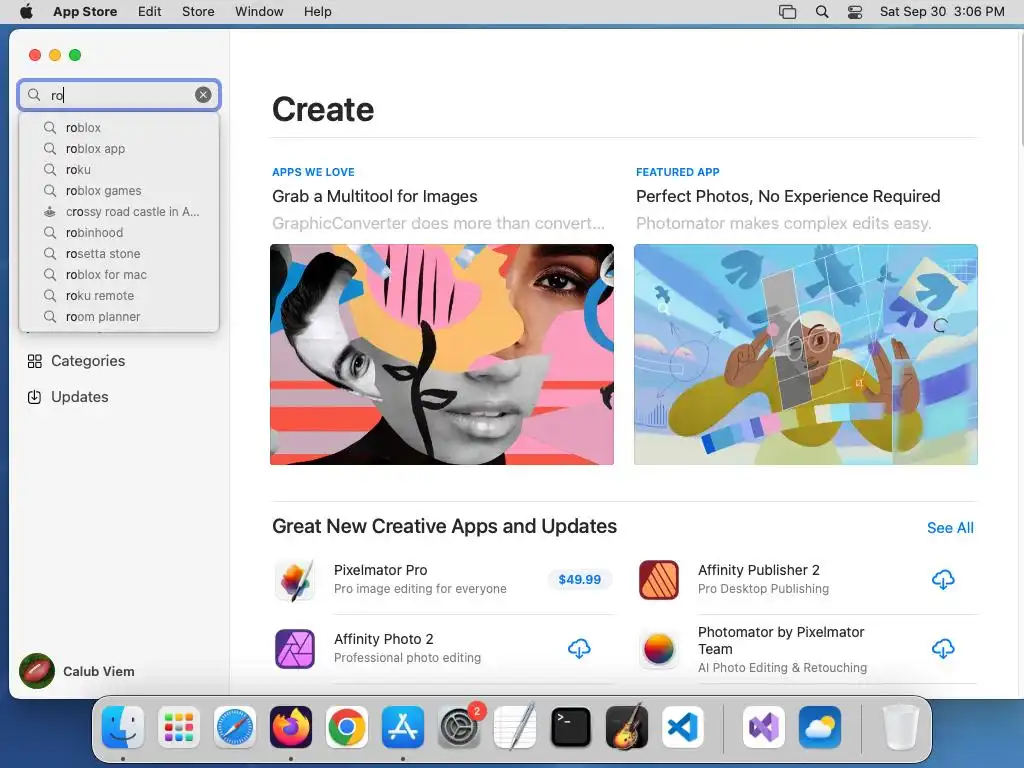The height and width of the screenshot is (768, 1024).
Task: Open 'Perfect Photos, No Experience Required' story
Action: (788, 196)
